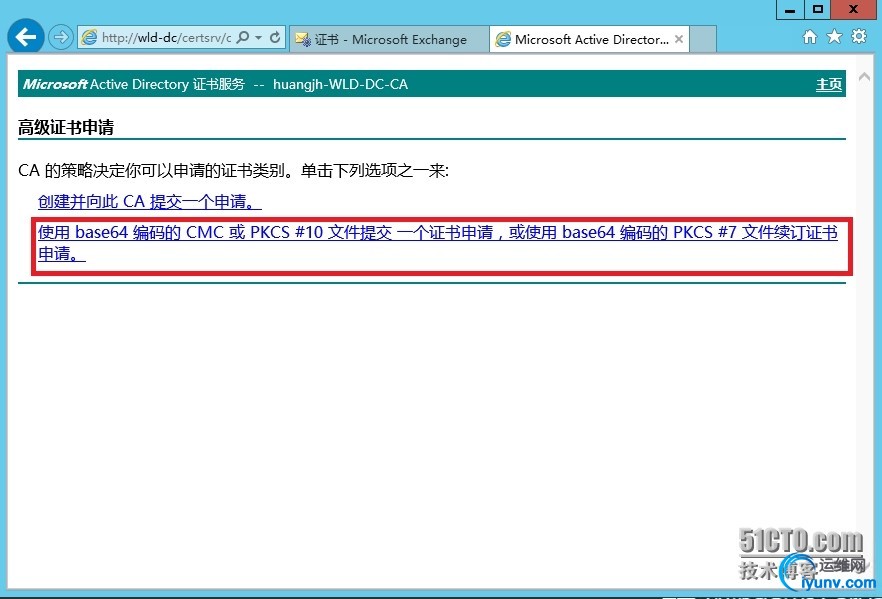Open the 创建并向此 CA 提交一个申请 link
Image resolution: width=882 pixels, height=599 pixels.
pos(150,201)
